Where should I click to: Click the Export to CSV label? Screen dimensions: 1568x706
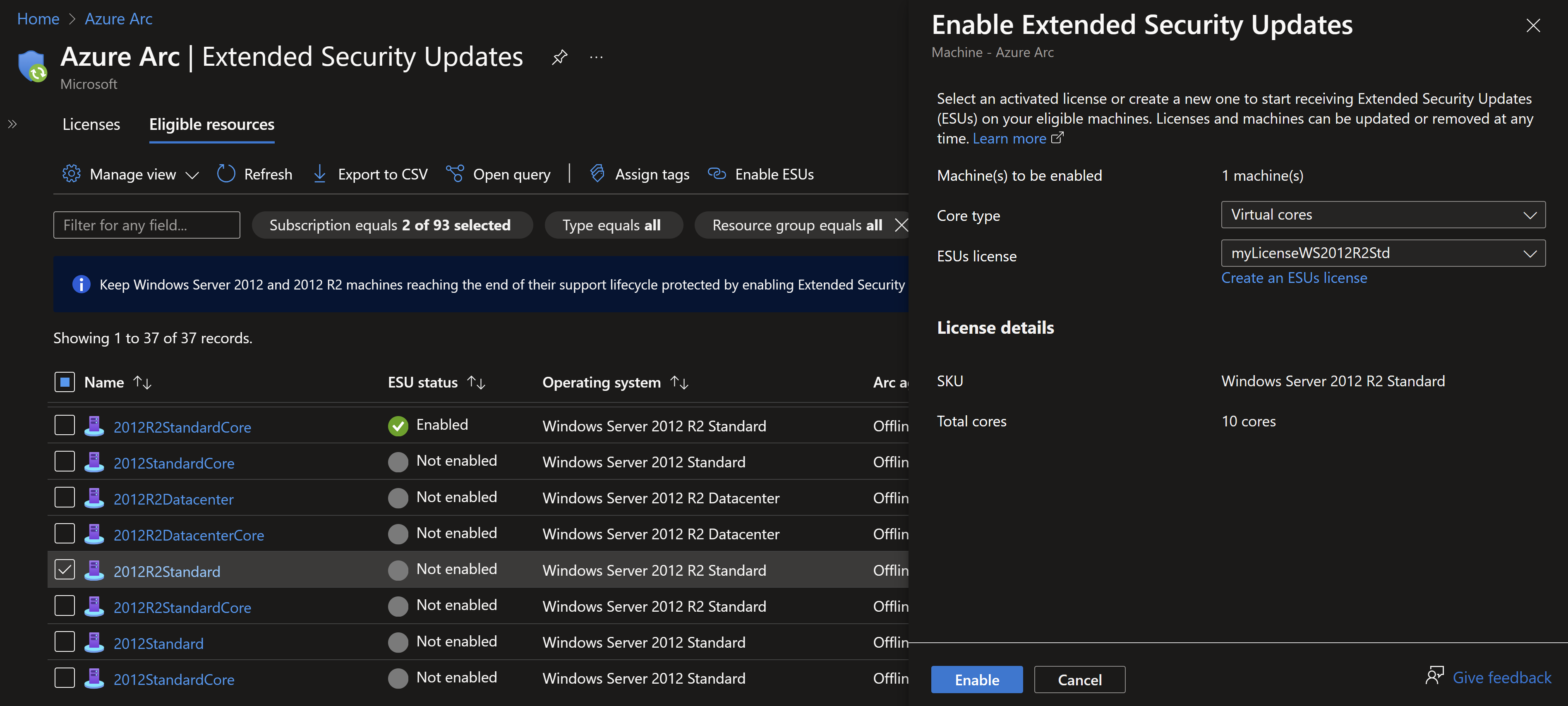pos(383,175)
